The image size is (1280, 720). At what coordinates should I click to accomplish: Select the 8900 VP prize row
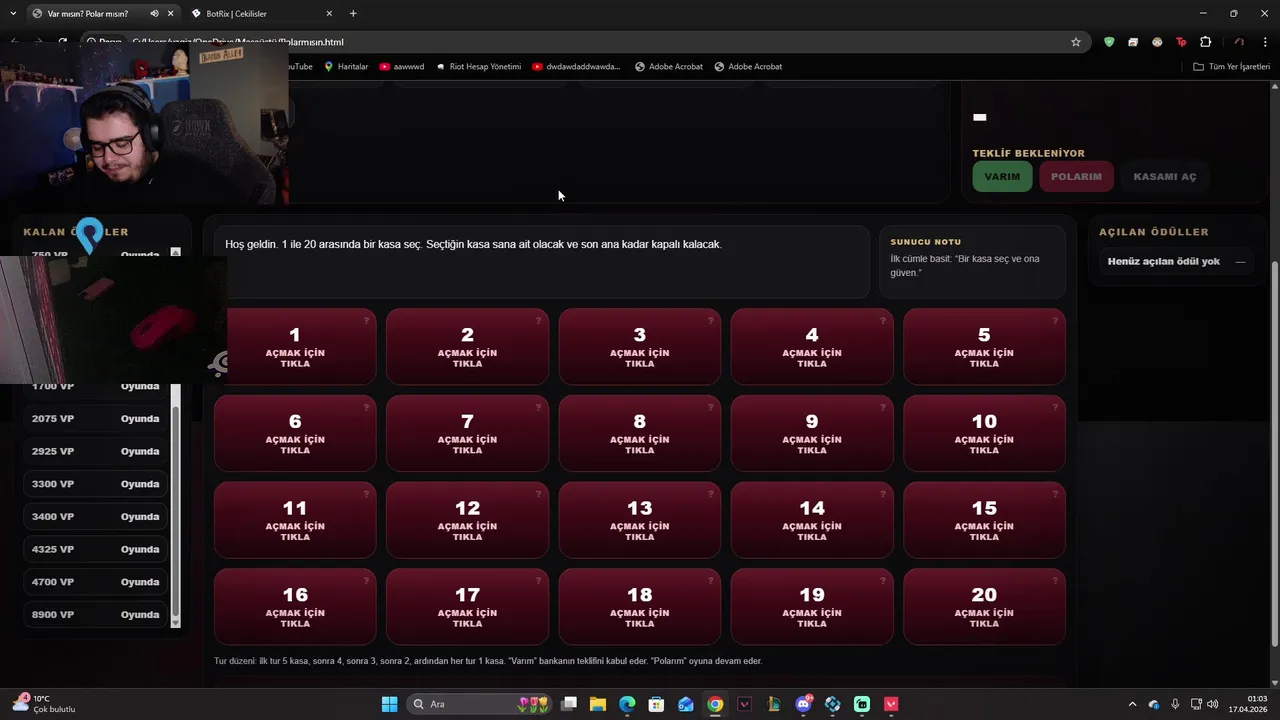96,614
